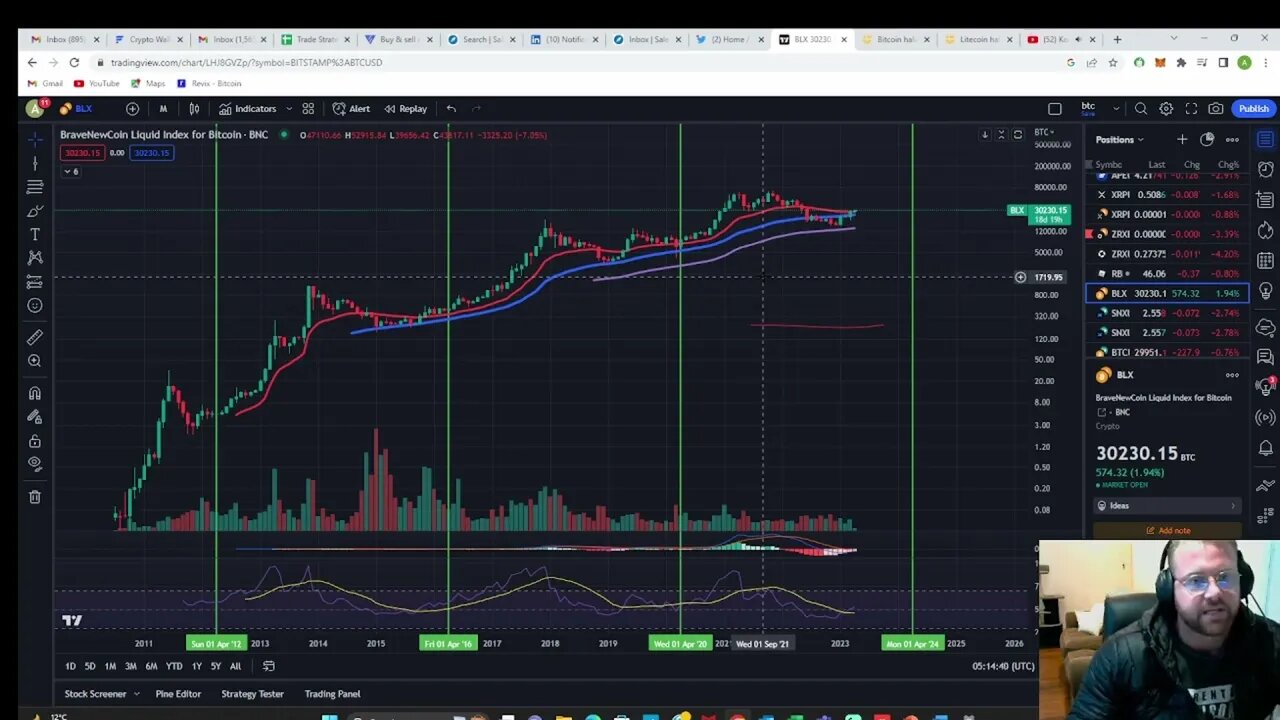Open the economic calendar icon
The image size is (1280, 720).
click(x=1266, y=262)
